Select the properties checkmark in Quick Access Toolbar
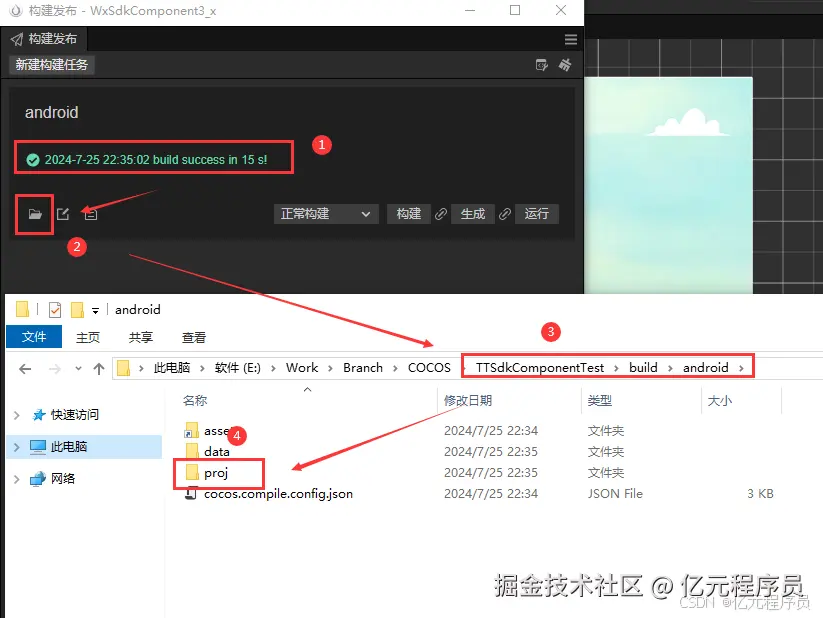Image resolution: width=823 pixels, height=618 pixels. [53, 308]
